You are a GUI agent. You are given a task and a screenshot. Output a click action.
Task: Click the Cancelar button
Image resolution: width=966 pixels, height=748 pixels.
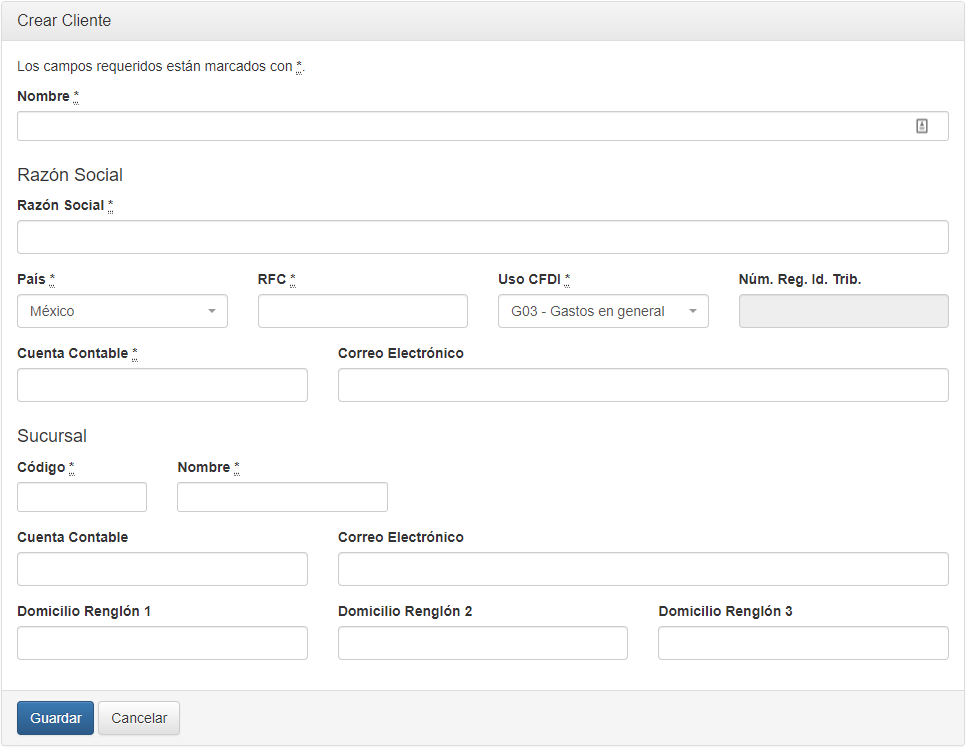(139, 718)
